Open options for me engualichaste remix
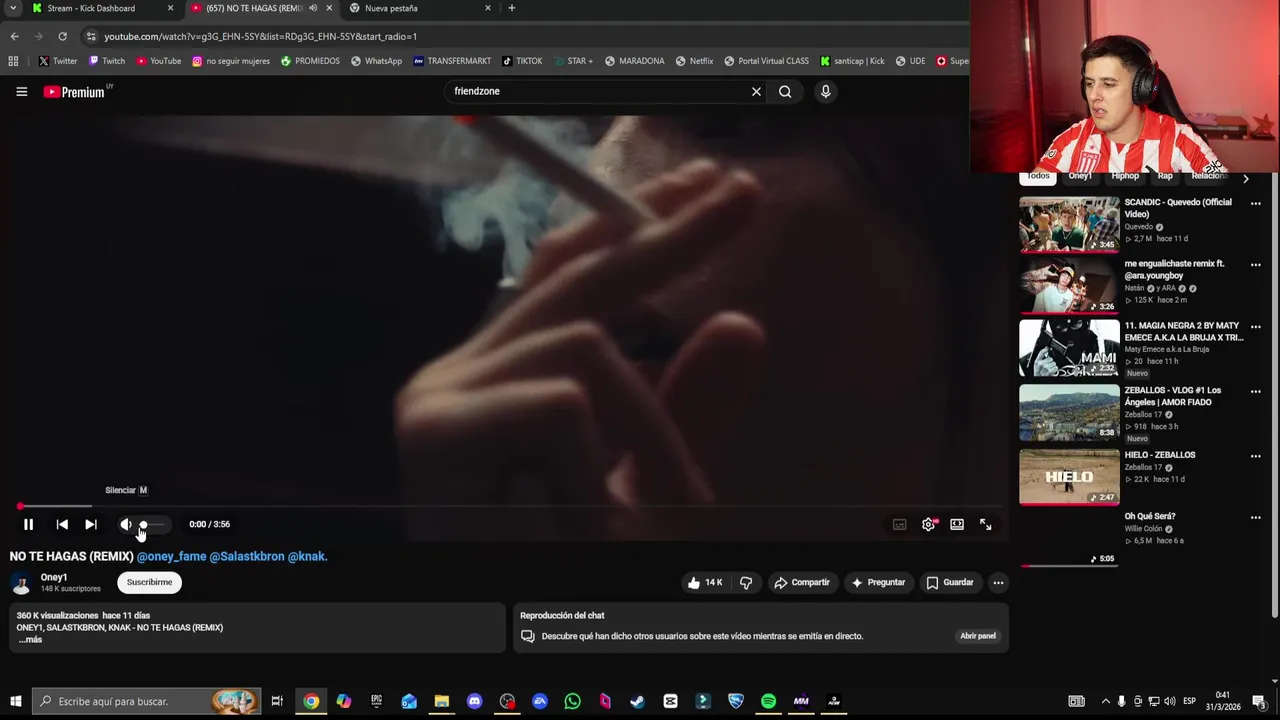This screenshot has height=720, width=1280. (x=1256, y=265)
